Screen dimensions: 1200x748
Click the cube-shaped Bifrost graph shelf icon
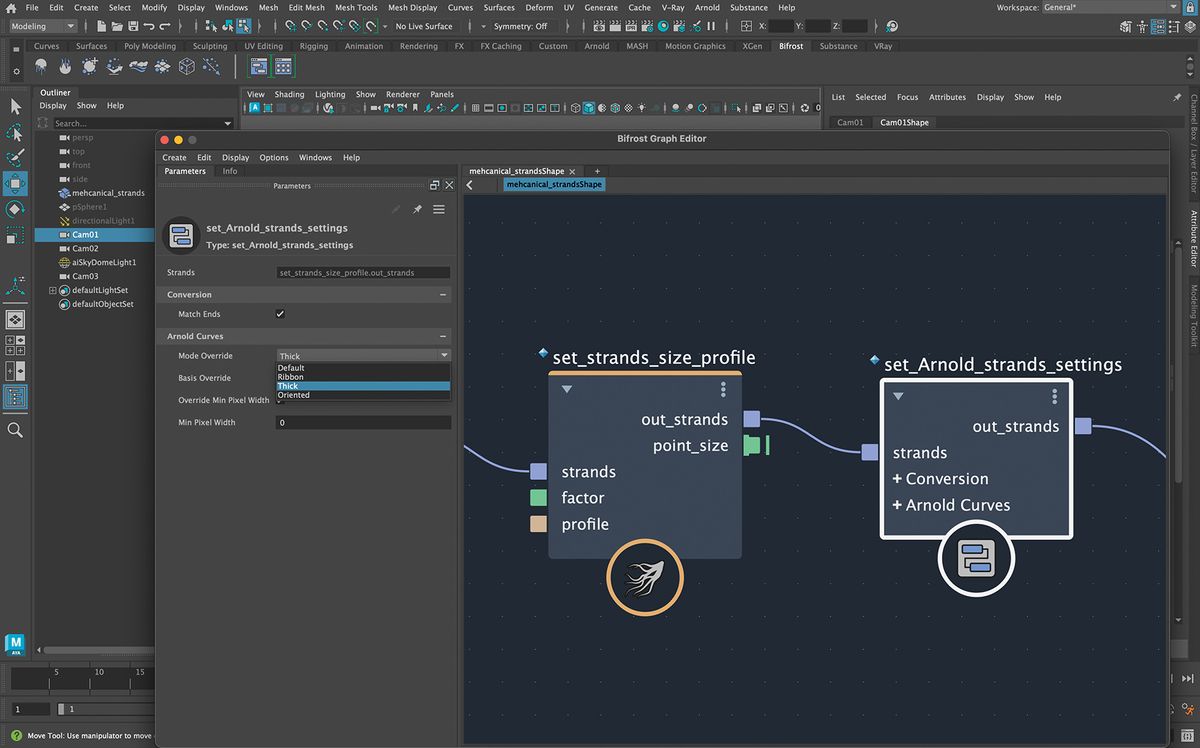click(187, 68)
